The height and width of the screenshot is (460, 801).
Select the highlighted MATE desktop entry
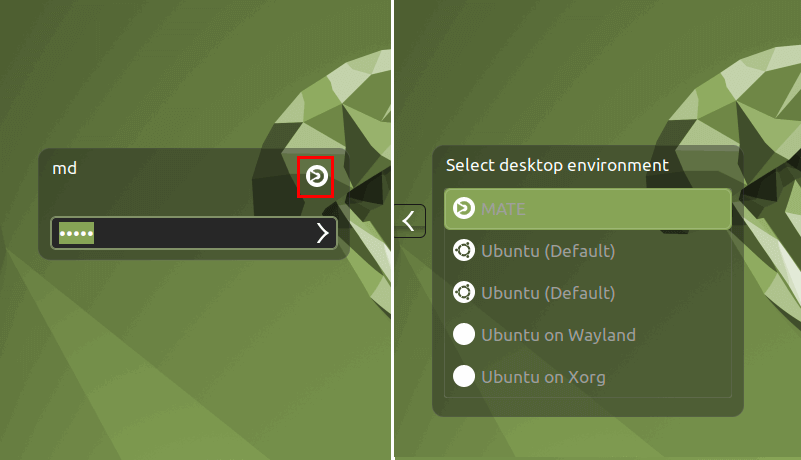point(587,209)
